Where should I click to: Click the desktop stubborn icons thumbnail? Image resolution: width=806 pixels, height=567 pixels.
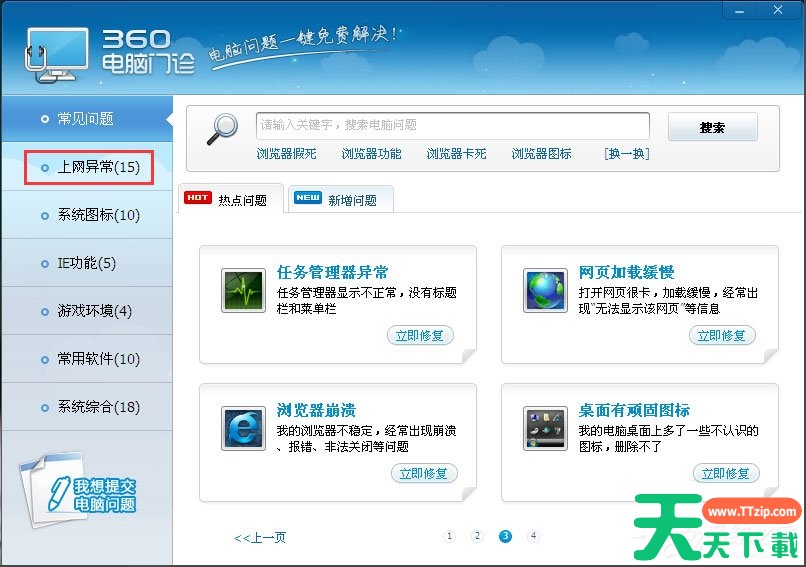click(x=545, y=428)
